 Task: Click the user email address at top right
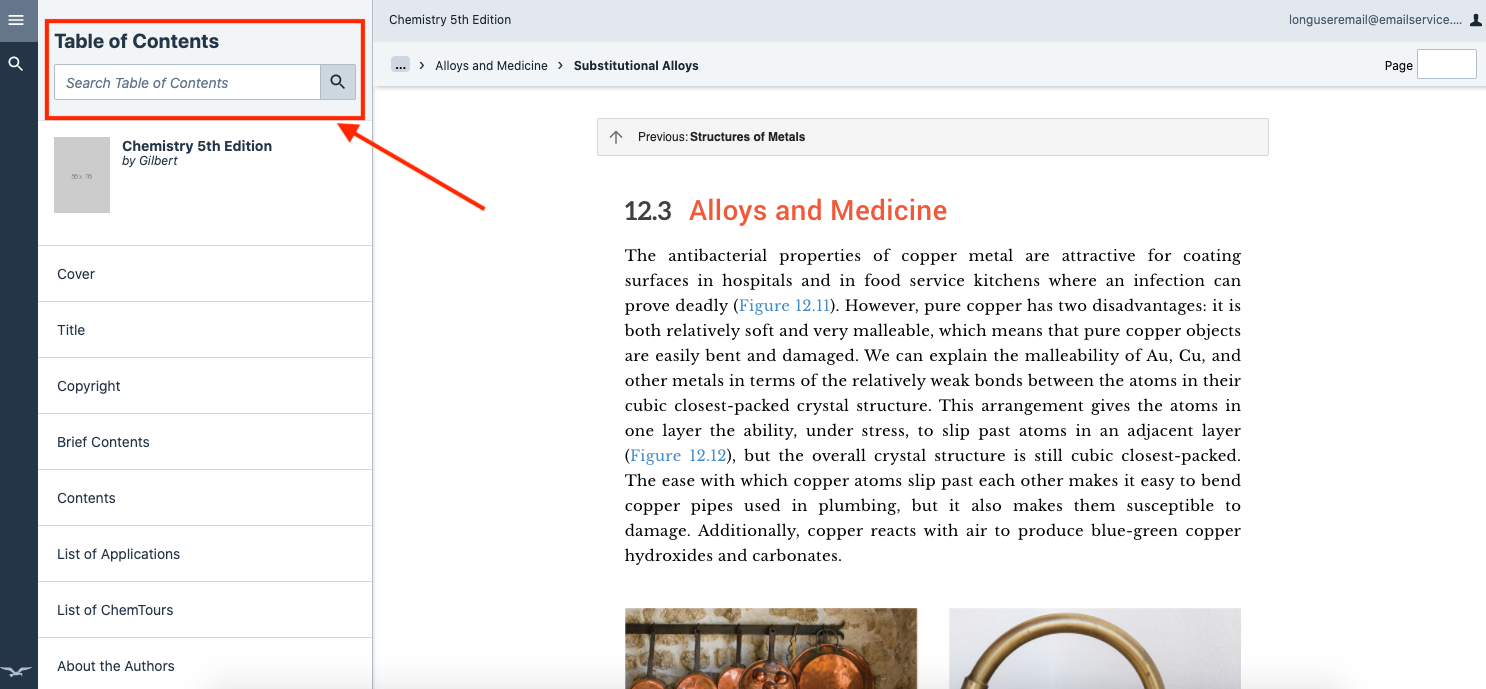[x=1375, y=20]
